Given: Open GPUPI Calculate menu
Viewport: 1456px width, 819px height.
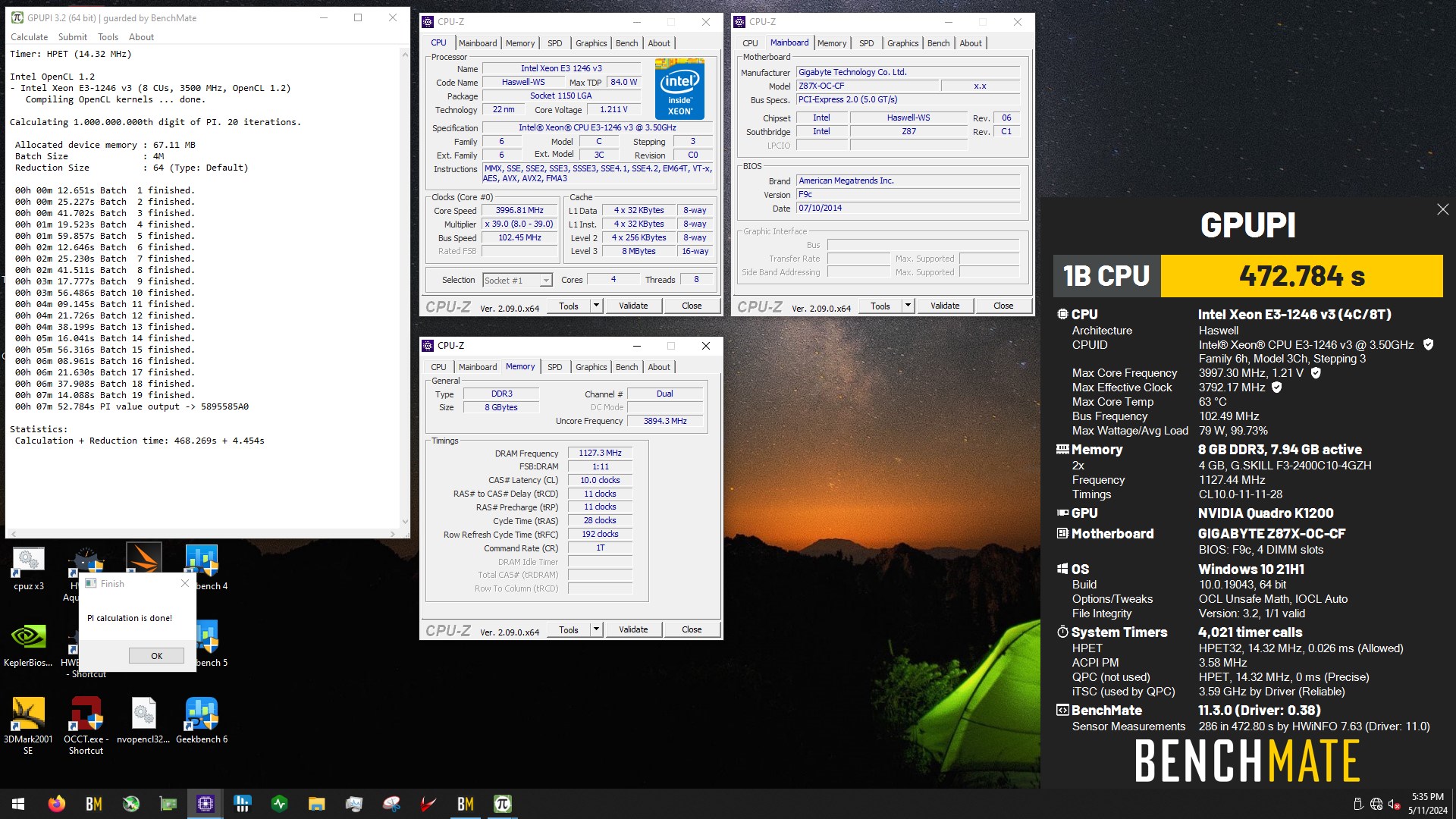Looking at the screenshot, I should 29,36.
